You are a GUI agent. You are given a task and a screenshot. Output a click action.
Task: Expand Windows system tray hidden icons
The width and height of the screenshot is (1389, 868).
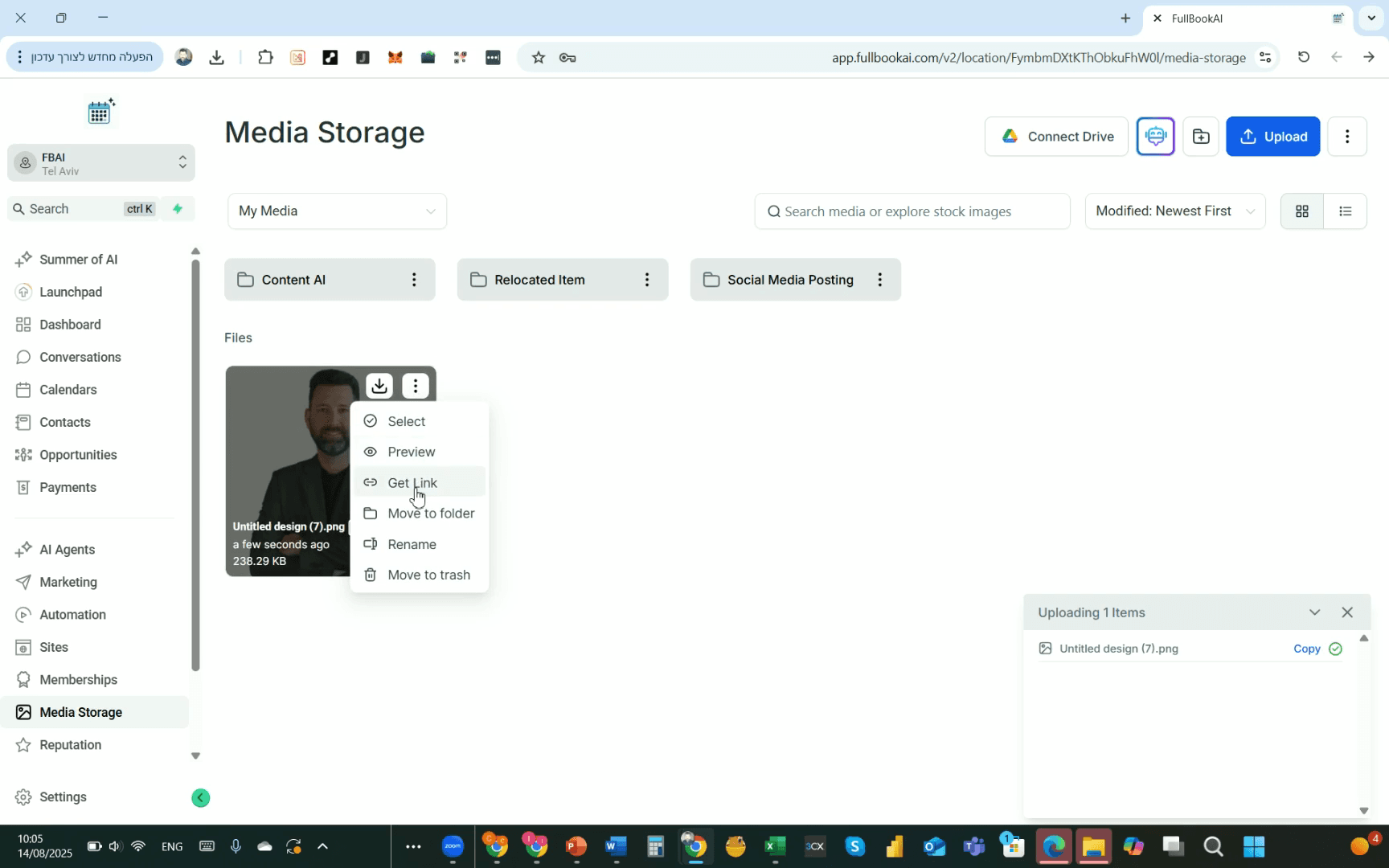click(x=322, y=846)
